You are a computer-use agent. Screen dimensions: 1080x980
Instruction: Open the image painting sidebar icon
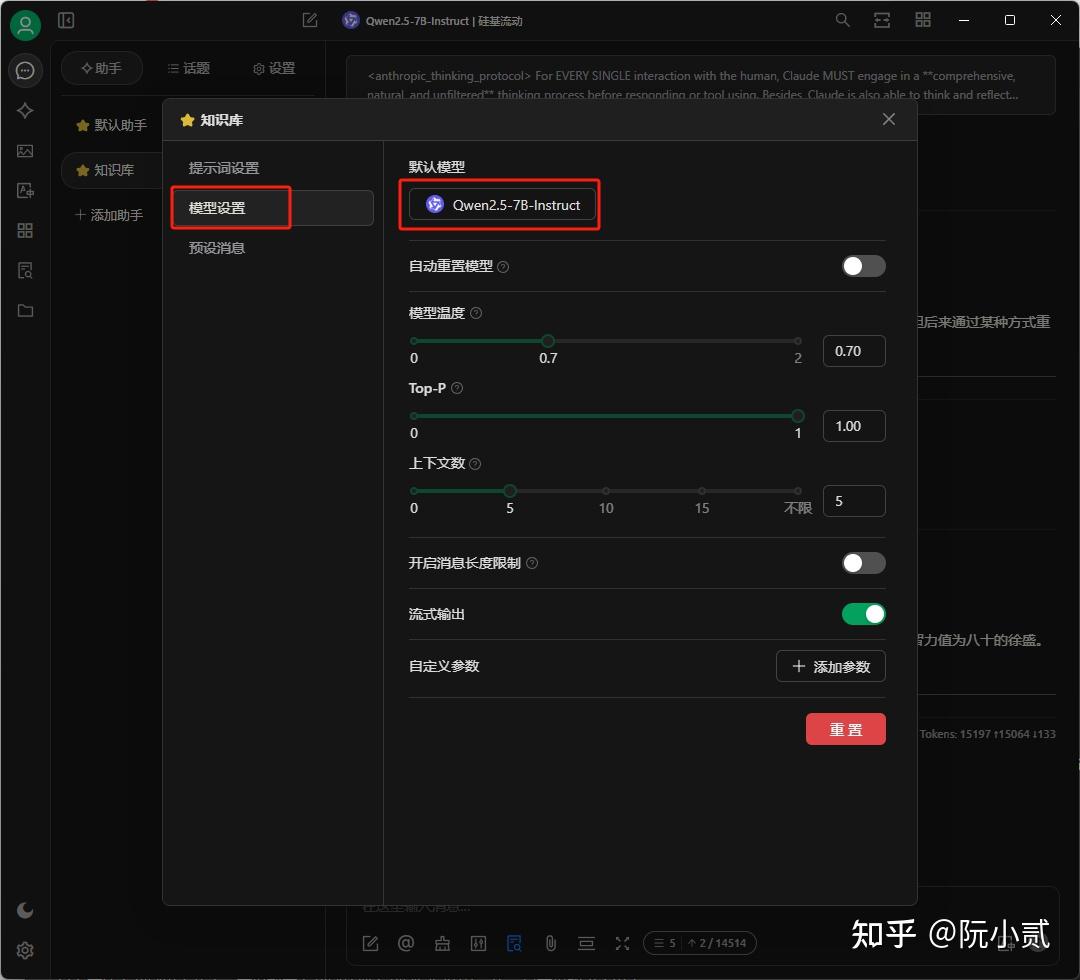[x=25, y=151]
